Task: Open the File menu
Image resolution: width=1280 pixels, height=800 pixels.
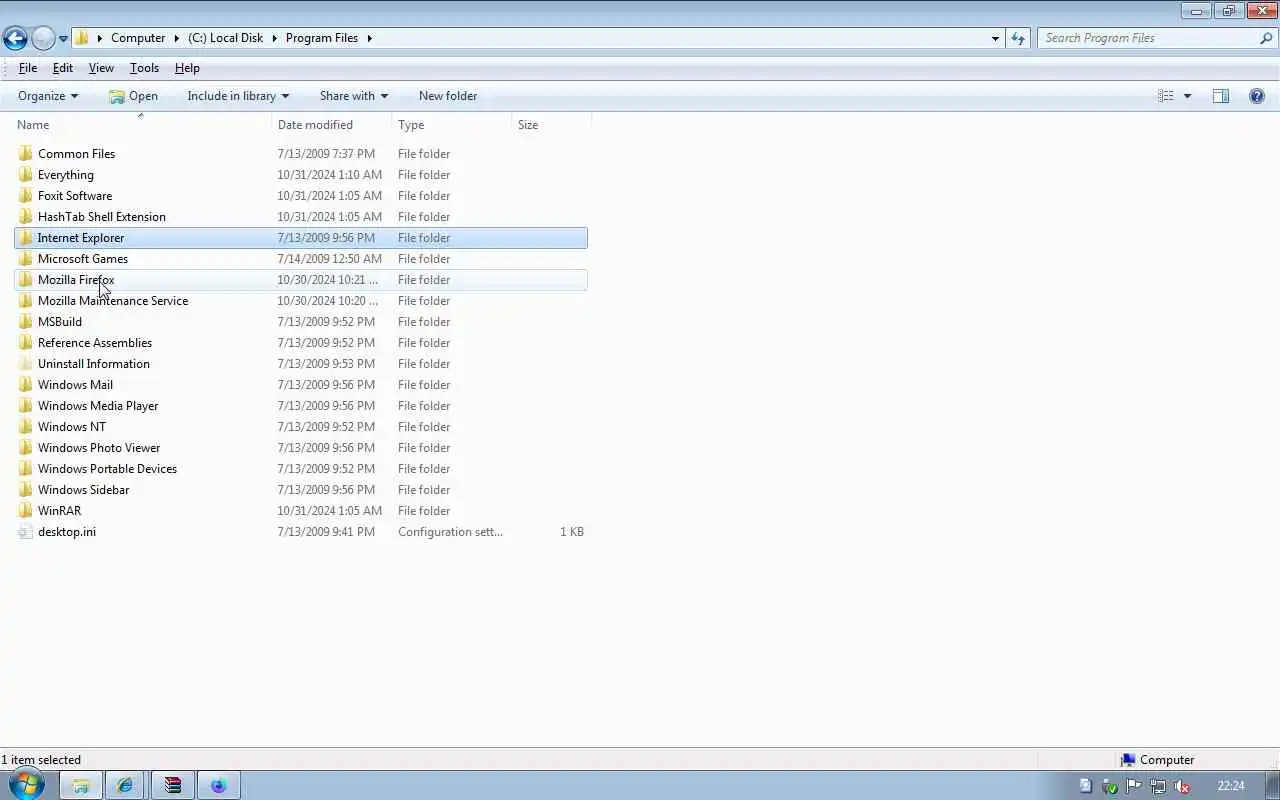Action: tap(28, 68)
